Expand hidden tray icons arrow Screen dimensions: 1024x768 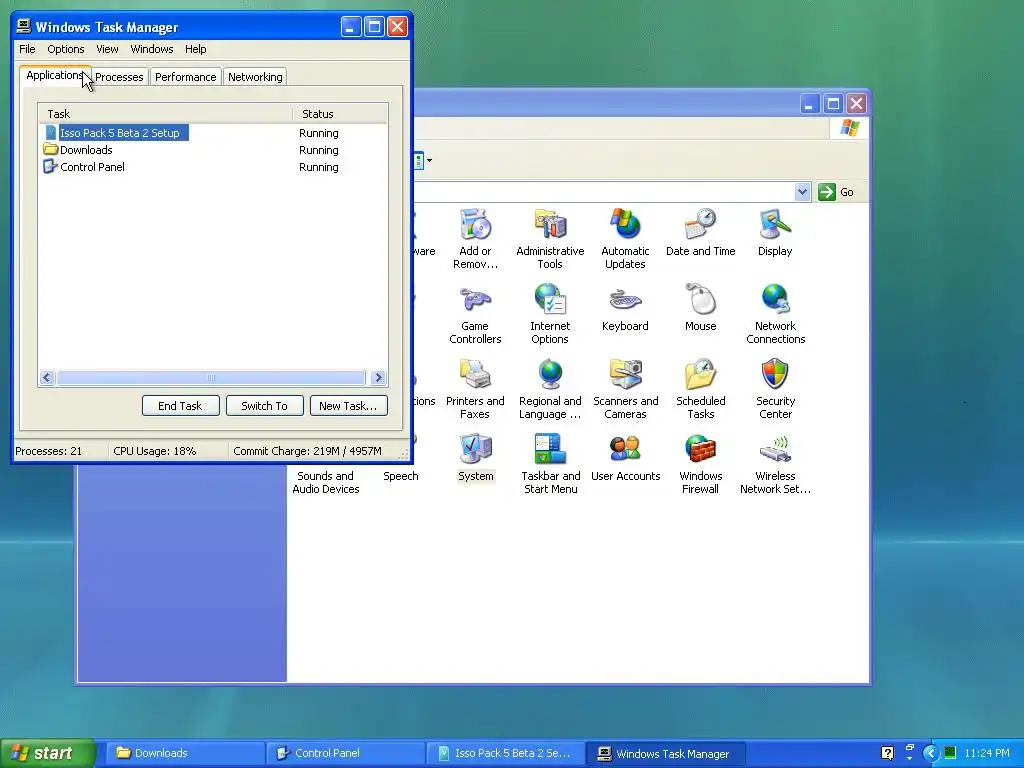(931, 753)
